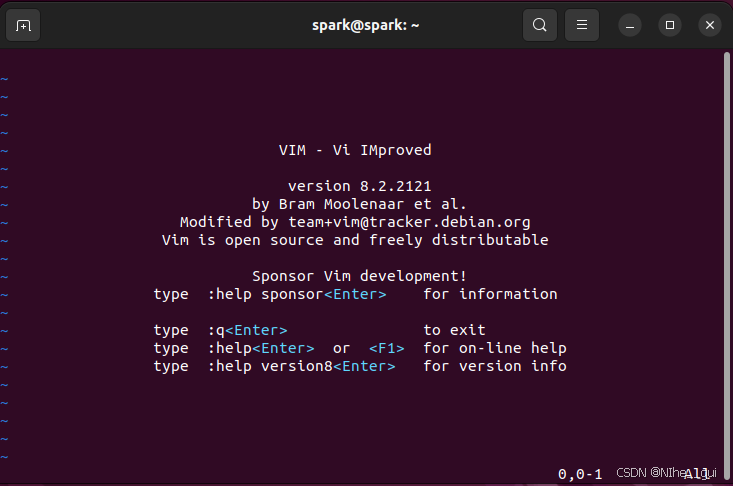Open the hamburger menu in title bar

point(582,25)
